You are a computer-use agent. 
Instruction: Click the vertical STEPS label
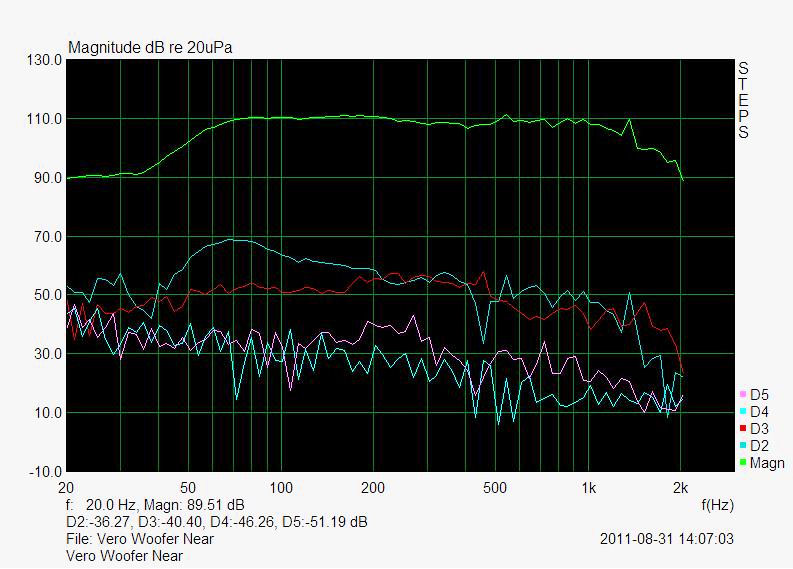pos(743,100)
